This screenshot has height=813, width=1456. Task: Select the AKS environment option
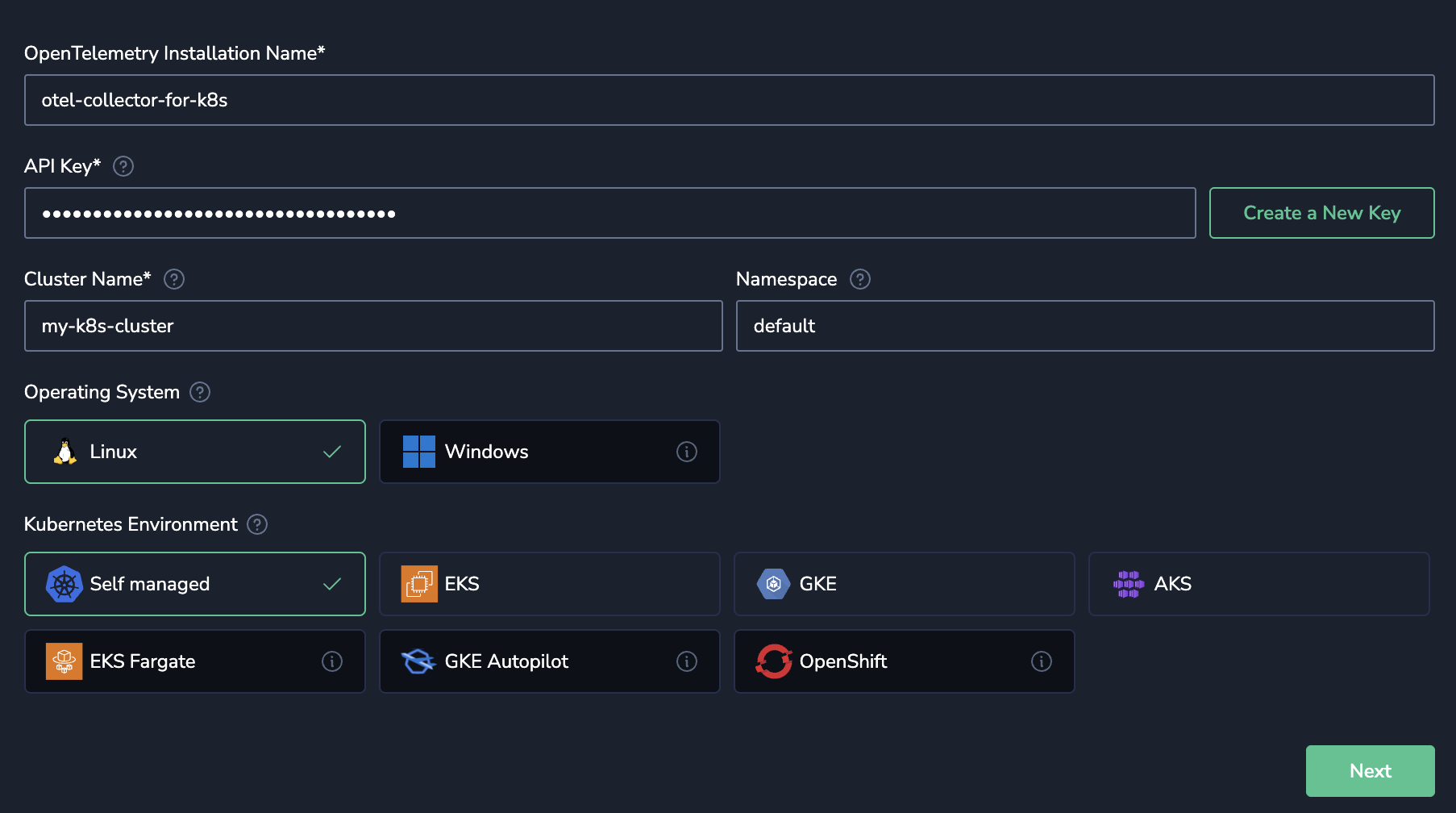[1258, 584]
